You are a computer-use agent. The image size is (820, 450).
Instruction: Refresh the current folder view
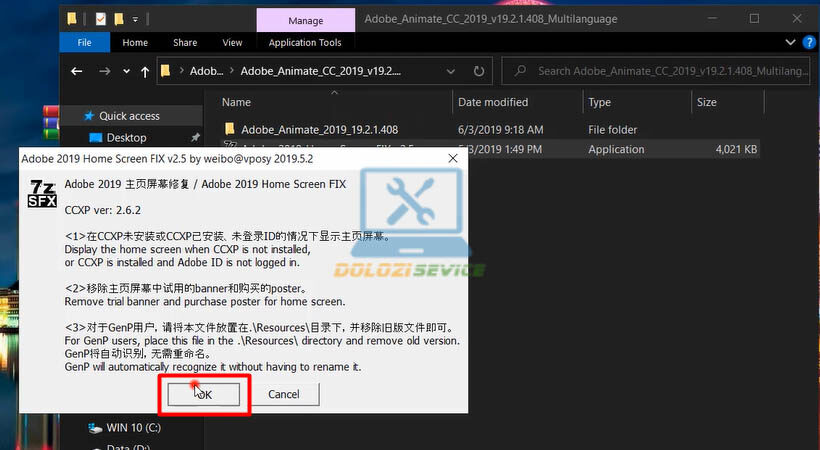pos(481,71)
